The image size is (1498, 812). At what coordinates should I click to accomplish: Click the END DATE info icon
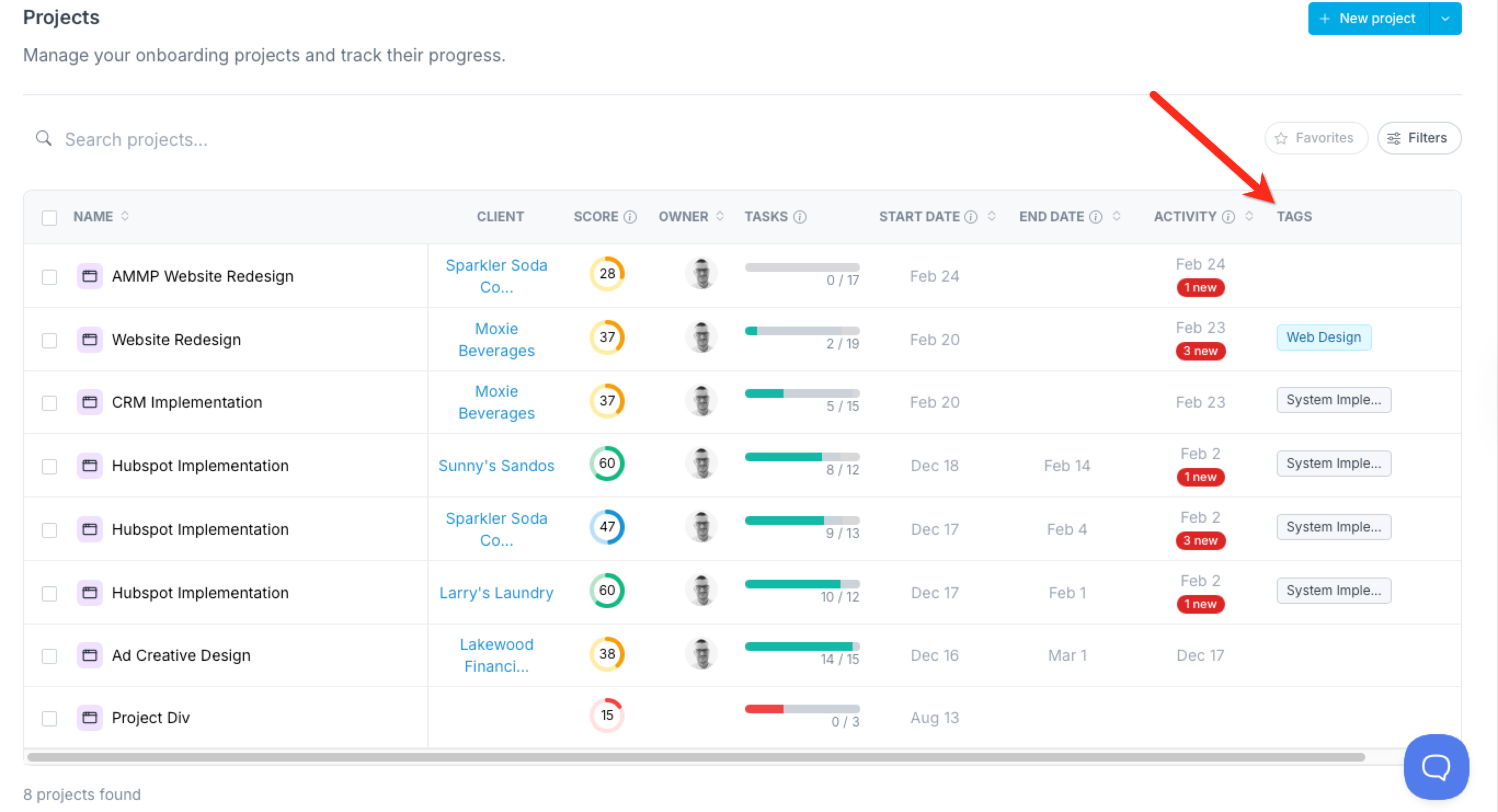pos(1096,217)
